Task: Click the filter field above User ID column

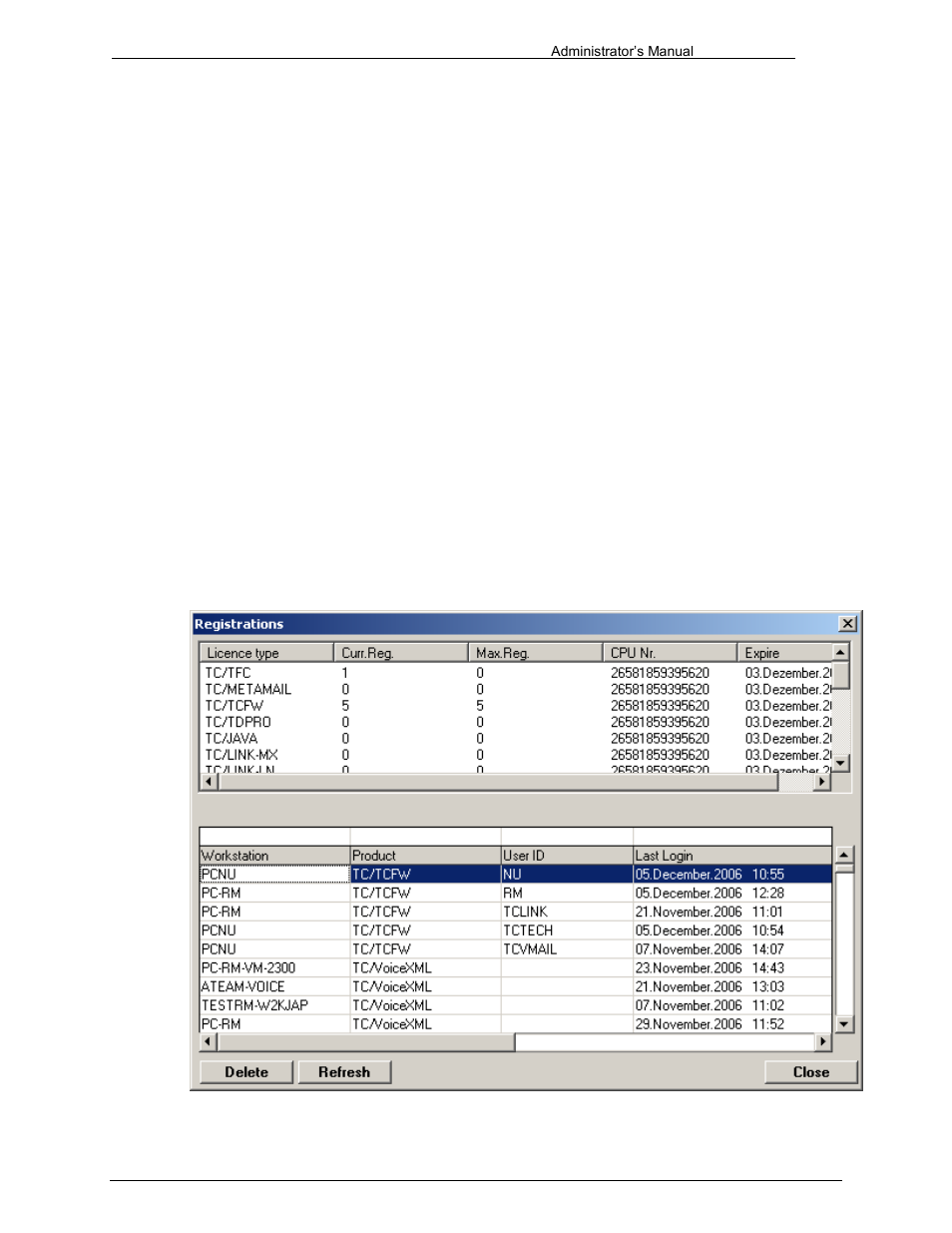Action: point(567,837)
